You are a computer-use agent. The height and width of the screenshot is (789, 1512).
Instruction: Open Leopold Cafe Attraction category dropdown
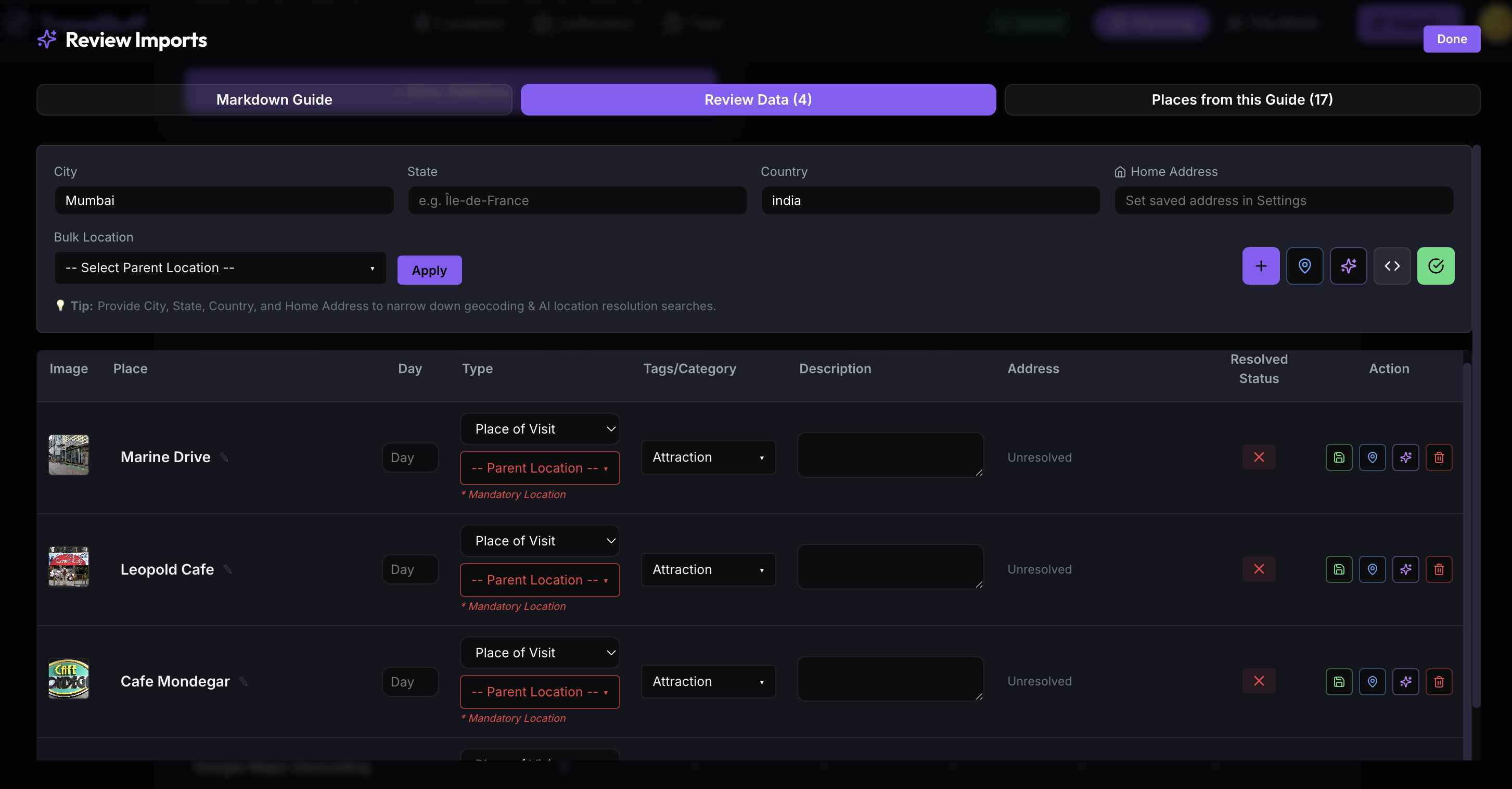[709, 569]
